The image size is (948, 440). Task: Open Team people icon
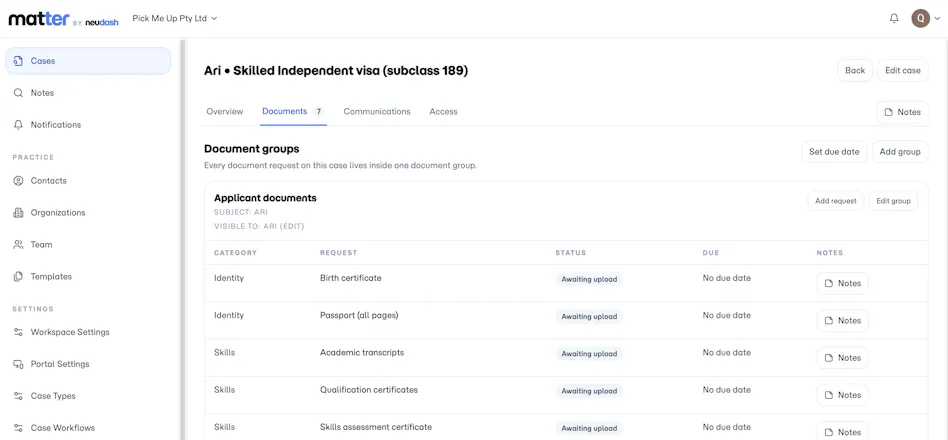click(x=18, y=245)
